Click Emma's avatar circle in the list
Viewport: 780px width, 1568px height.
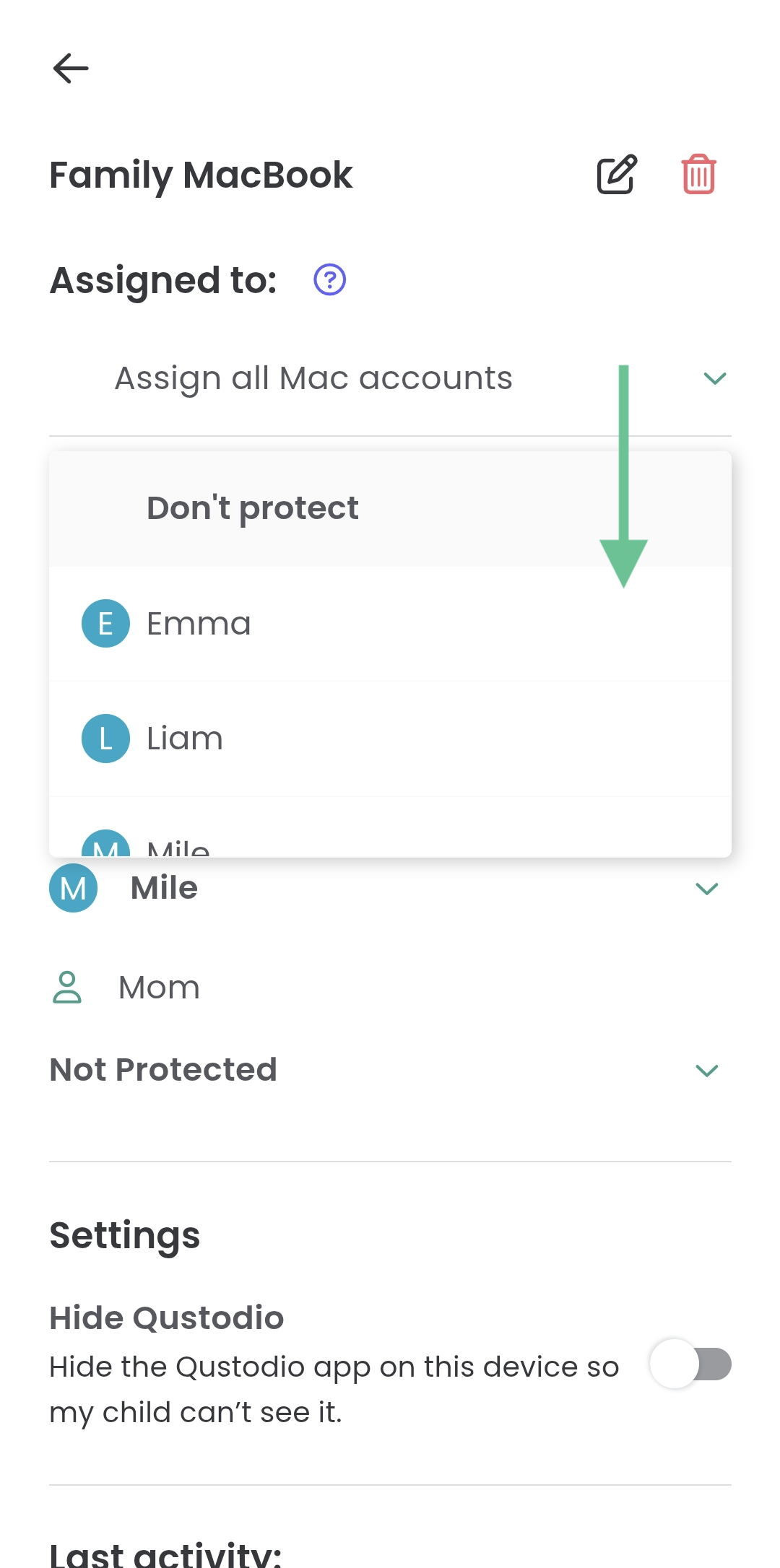tap(105, 622)
